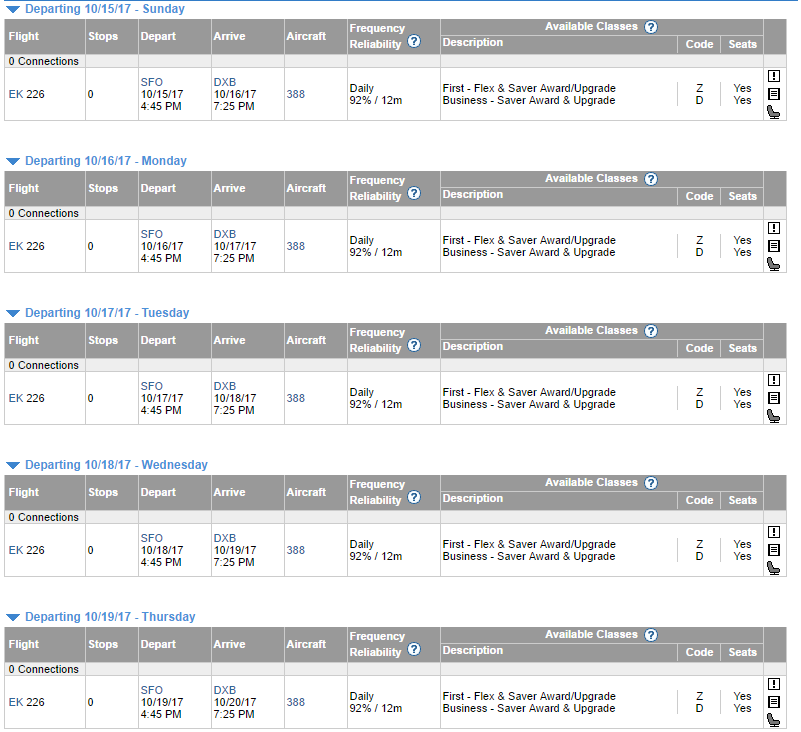Create flight alert for 10/16/17 EK 226
The height and width of the screenshot is (732, 801).
(x=773, y=228)
